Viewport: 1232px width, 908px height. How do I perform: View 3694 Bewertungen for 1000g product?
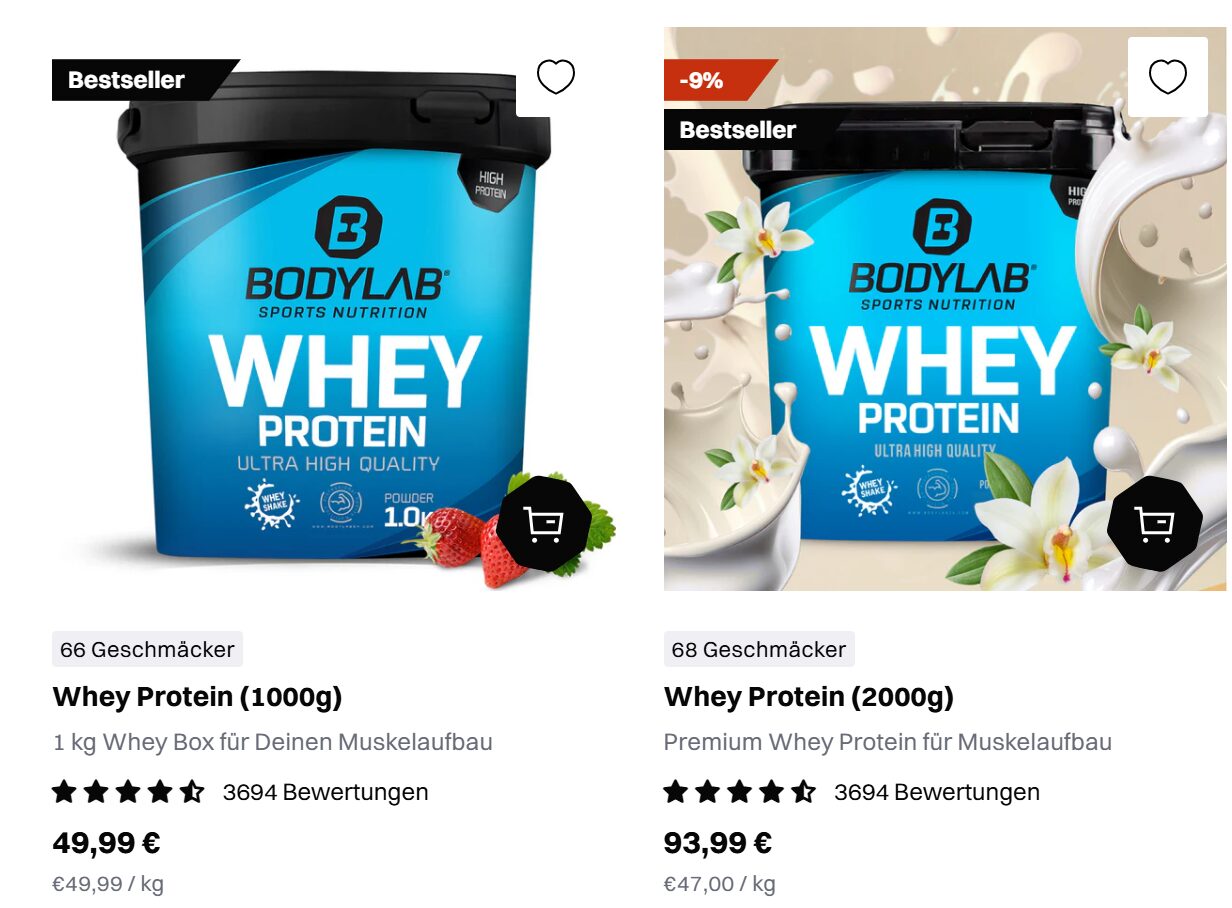325,793
